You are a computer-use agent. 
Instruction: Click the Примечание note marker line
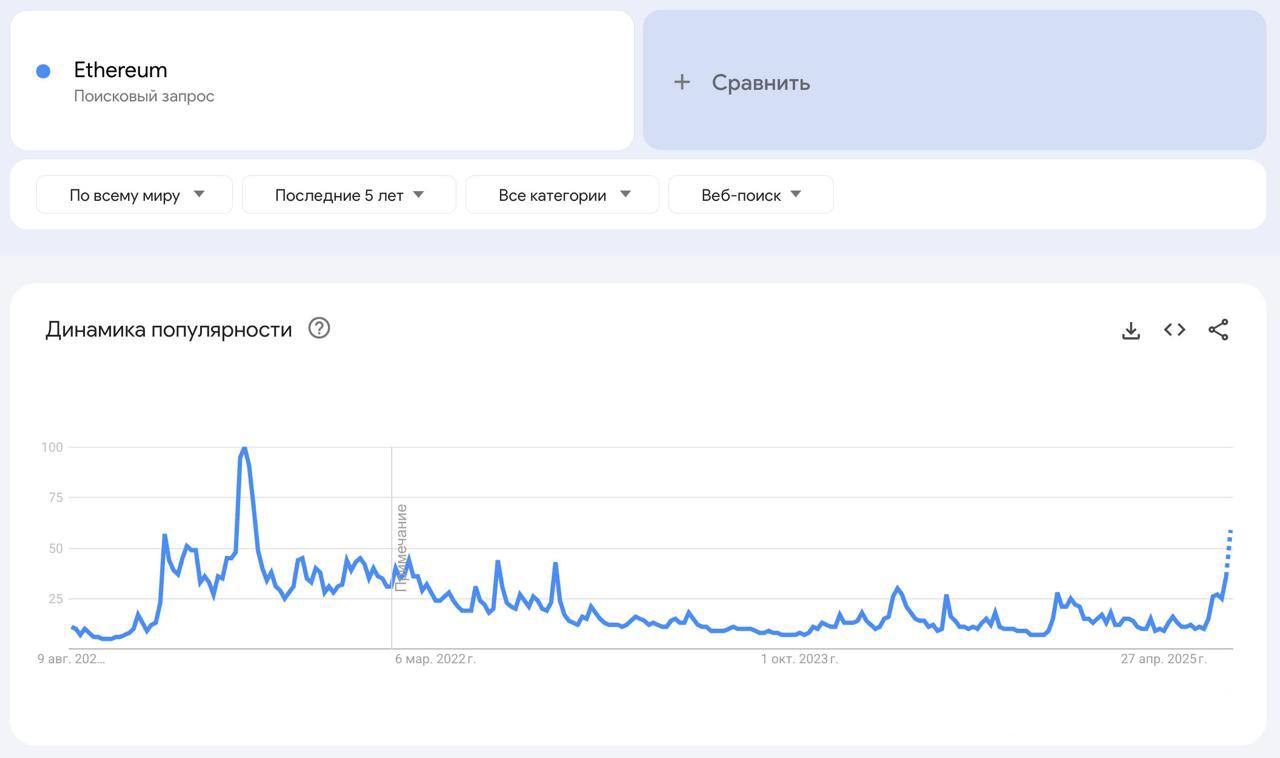point(392,548)
